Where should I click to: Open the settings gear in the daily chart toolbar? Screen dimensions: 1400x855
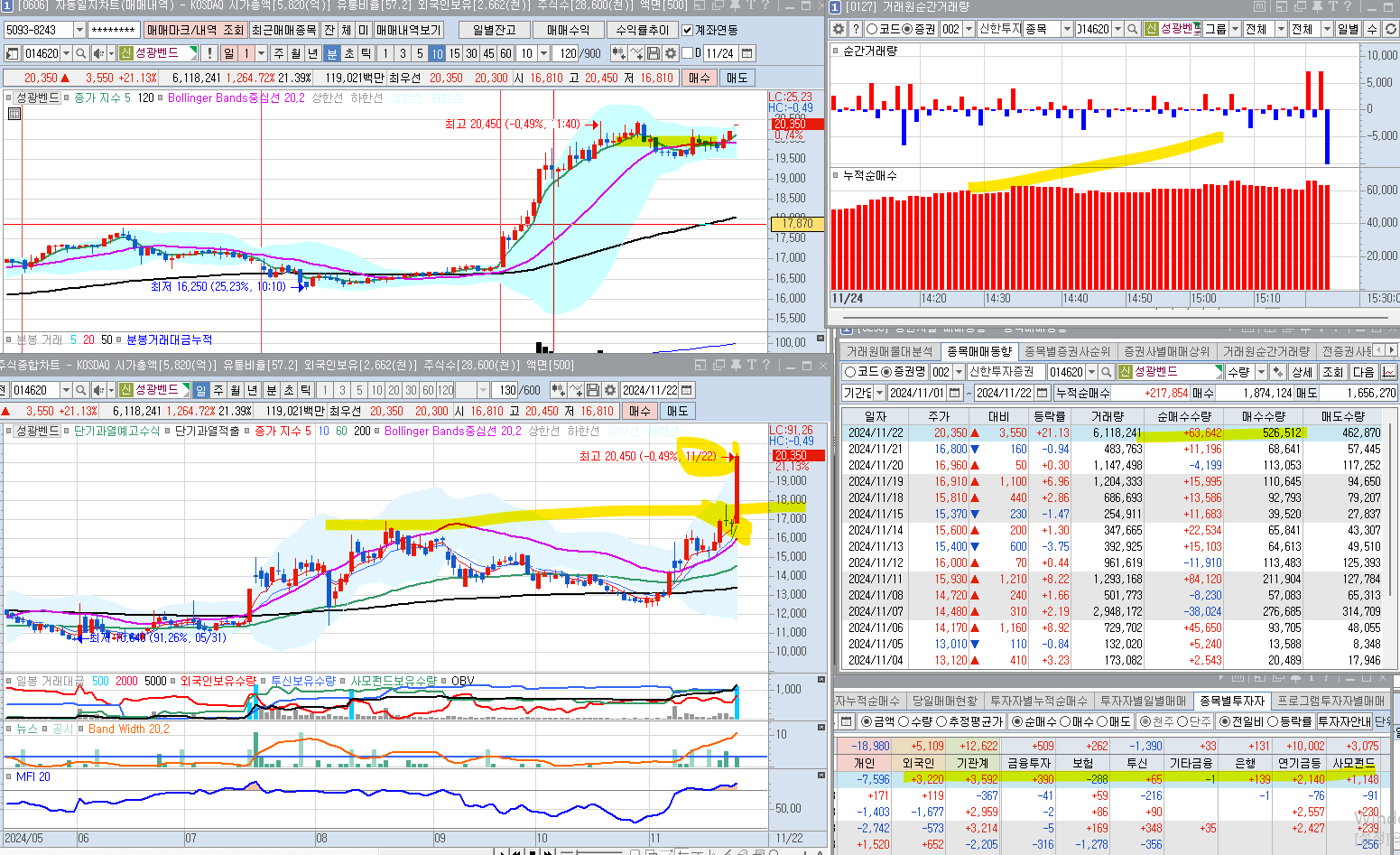pyautogui.click(x=610, y=390)
